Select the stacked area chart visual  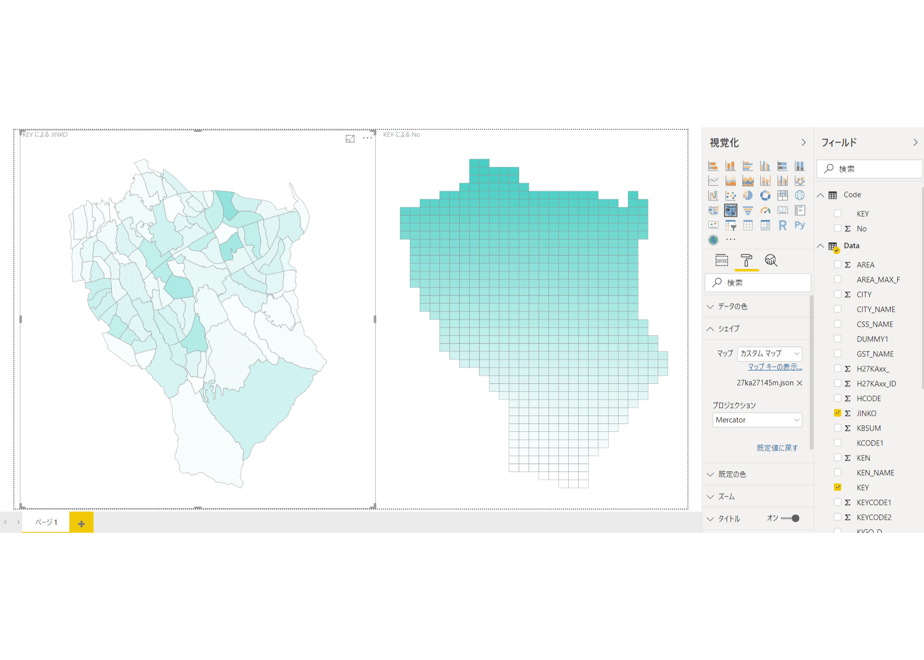[748, 181]
